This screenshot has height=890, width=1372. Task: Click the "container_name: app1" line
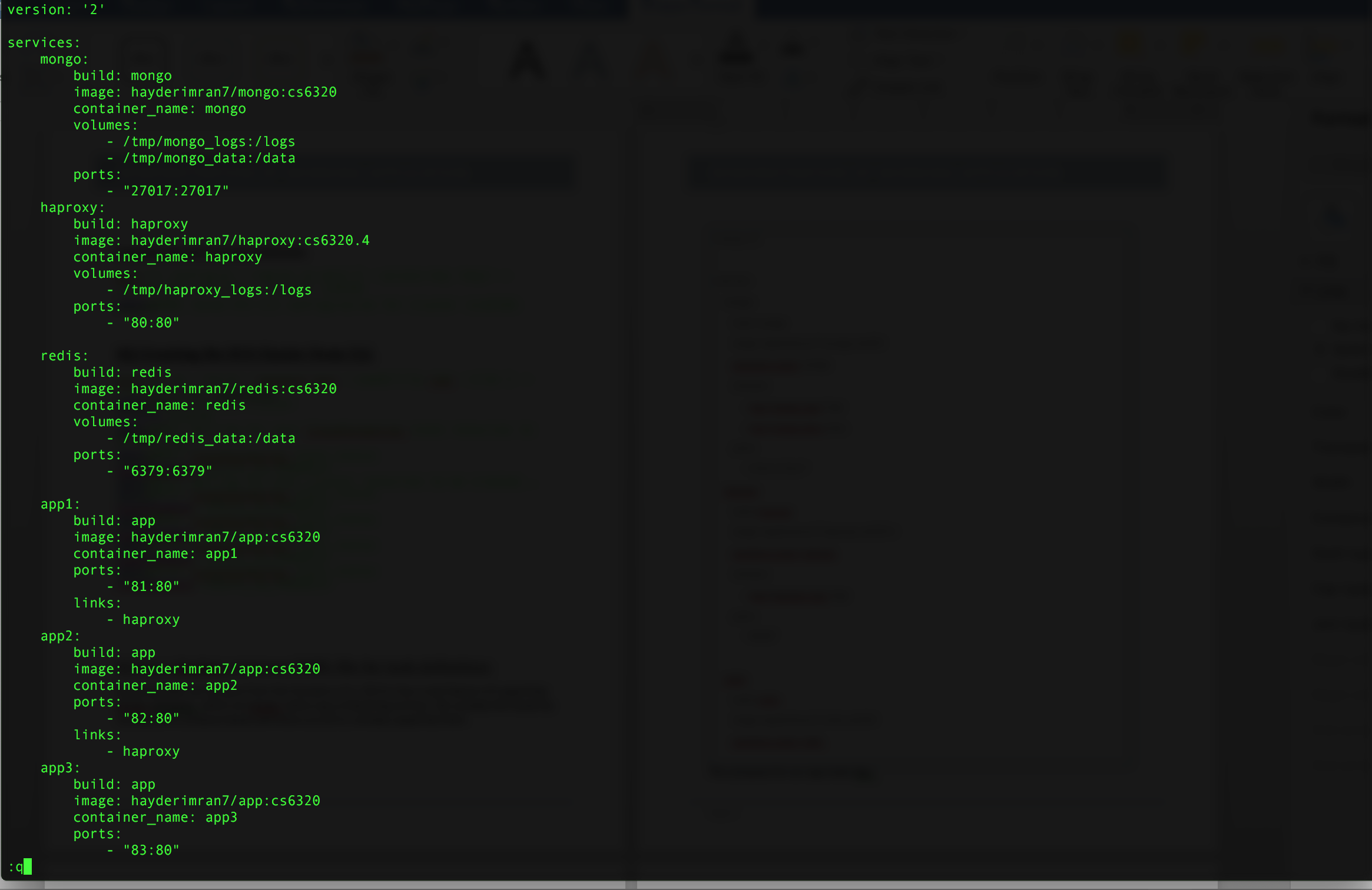click(155, 553)
